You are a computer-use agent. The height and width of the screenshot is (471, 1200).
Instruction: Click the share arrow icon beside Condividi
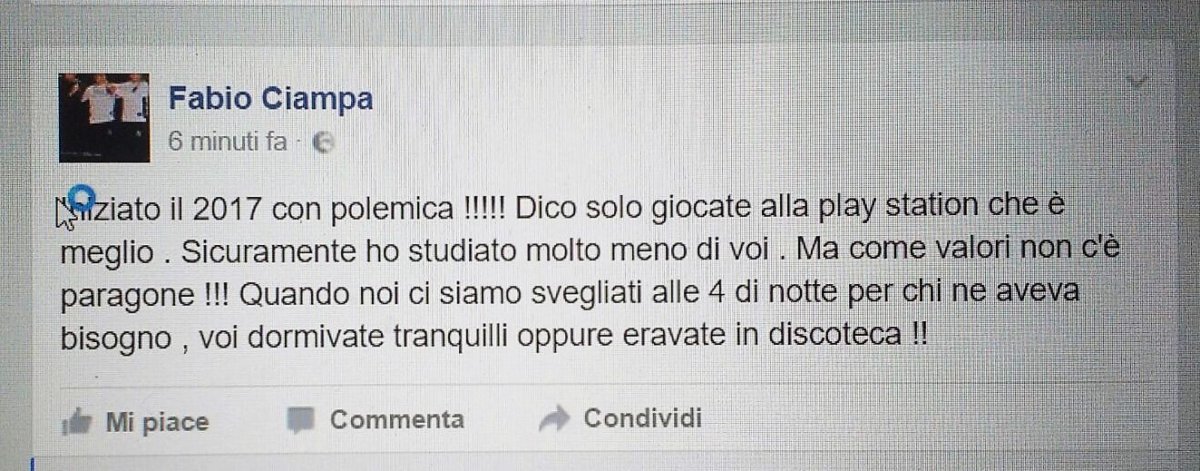click(x=554, y=418)
